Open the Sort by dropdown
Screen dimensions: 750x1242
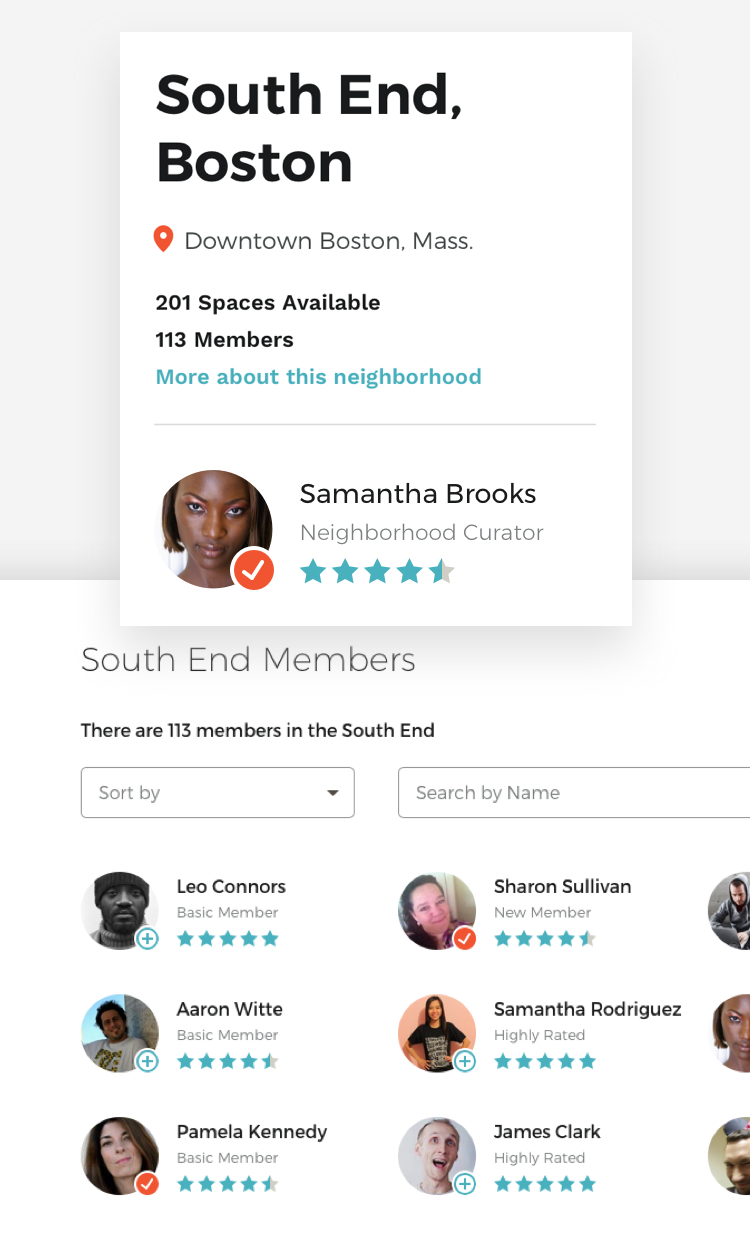[x=217, y=793]
